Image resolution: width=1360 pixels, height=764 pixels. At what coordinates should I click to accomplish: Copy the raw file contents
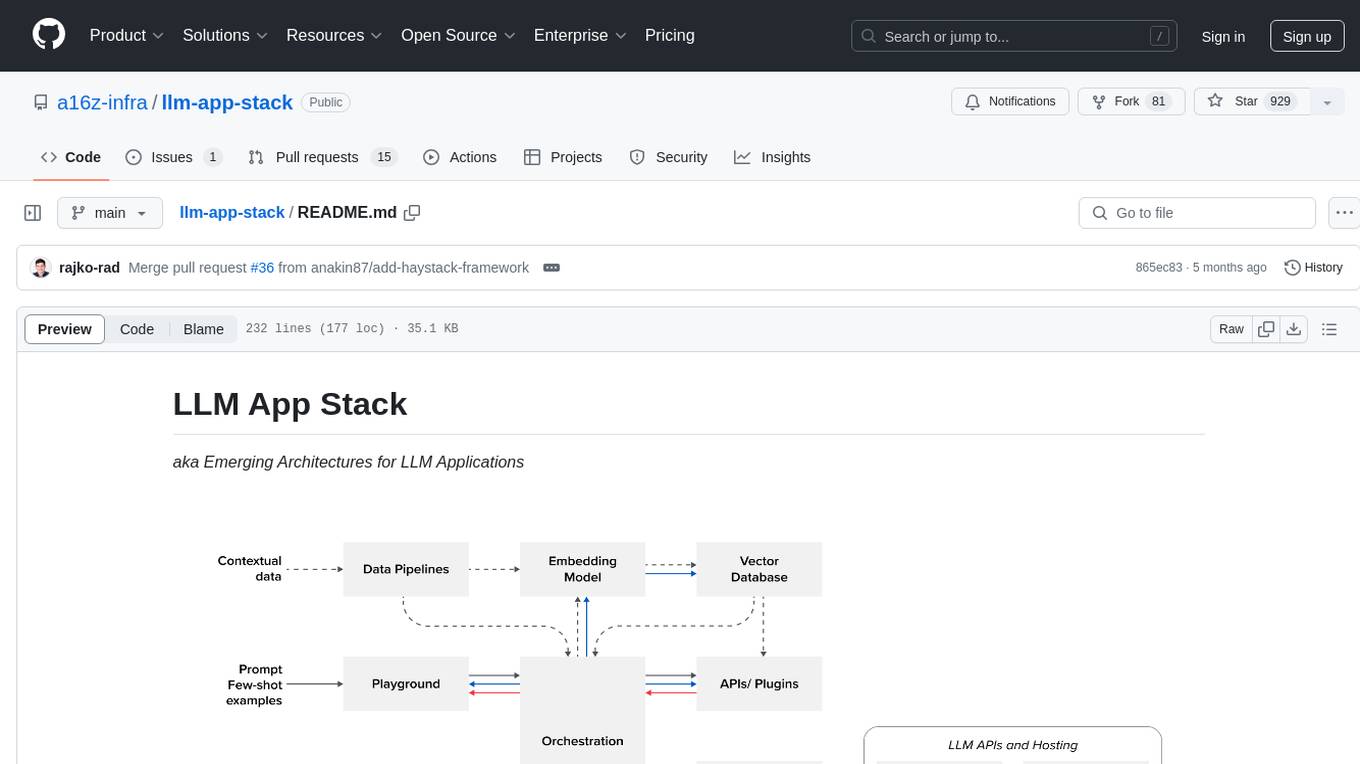[x=1267, y=329]
